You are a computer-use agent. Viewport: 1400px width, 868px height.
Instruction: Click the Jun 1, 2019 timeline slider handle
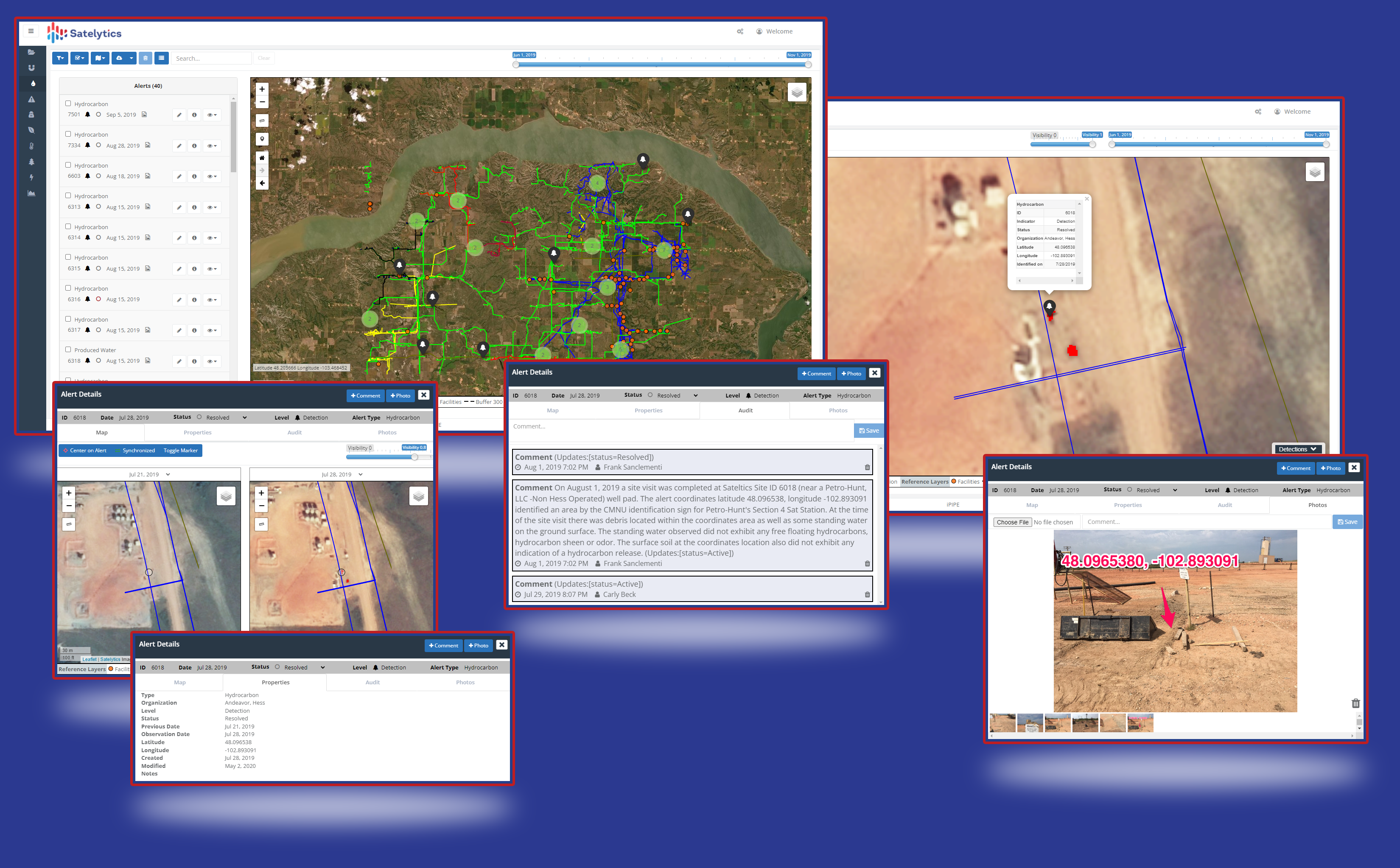516,65
